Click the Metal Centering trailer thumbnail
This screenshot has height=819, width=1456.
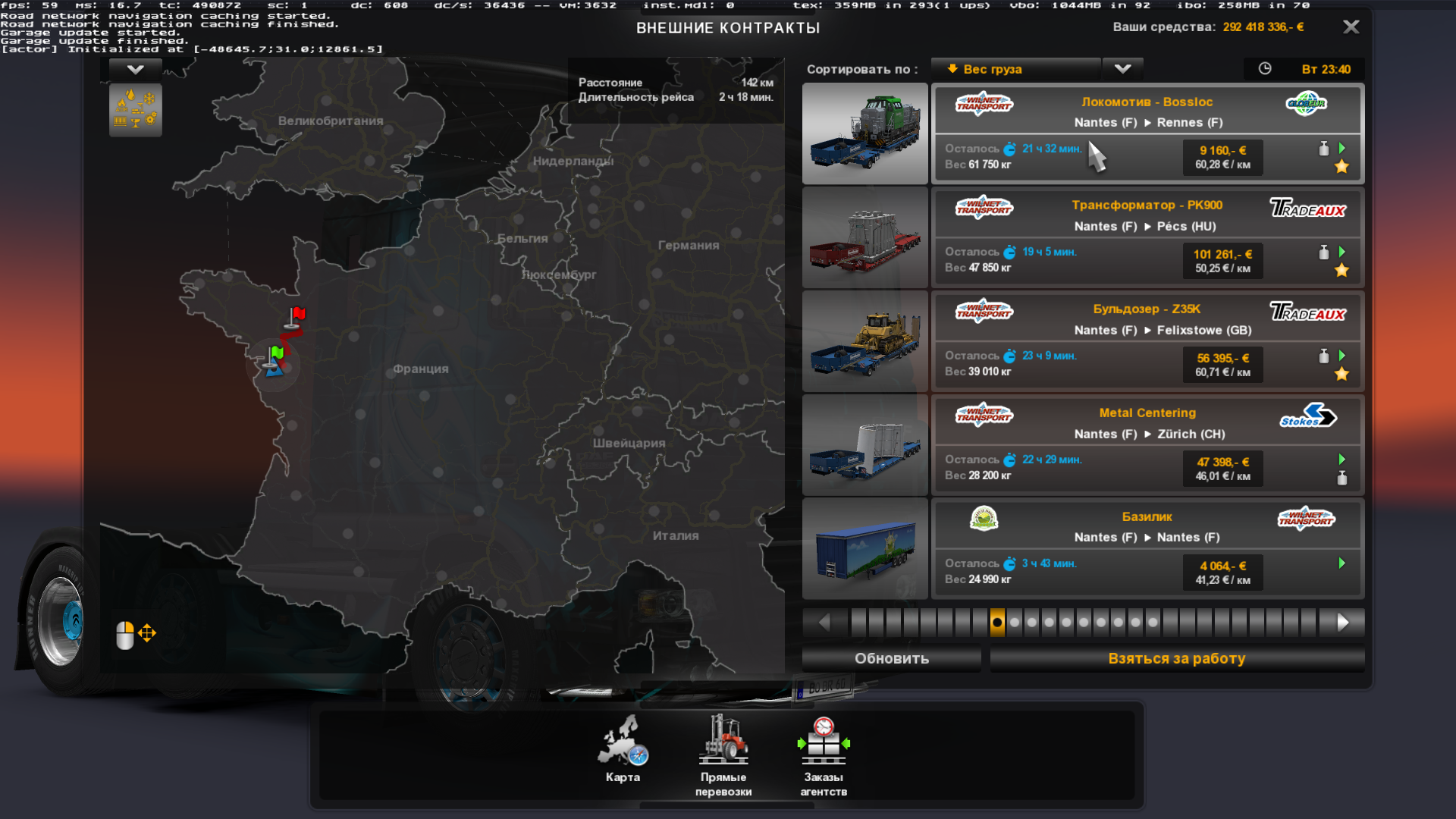click(x=865, y=445)
